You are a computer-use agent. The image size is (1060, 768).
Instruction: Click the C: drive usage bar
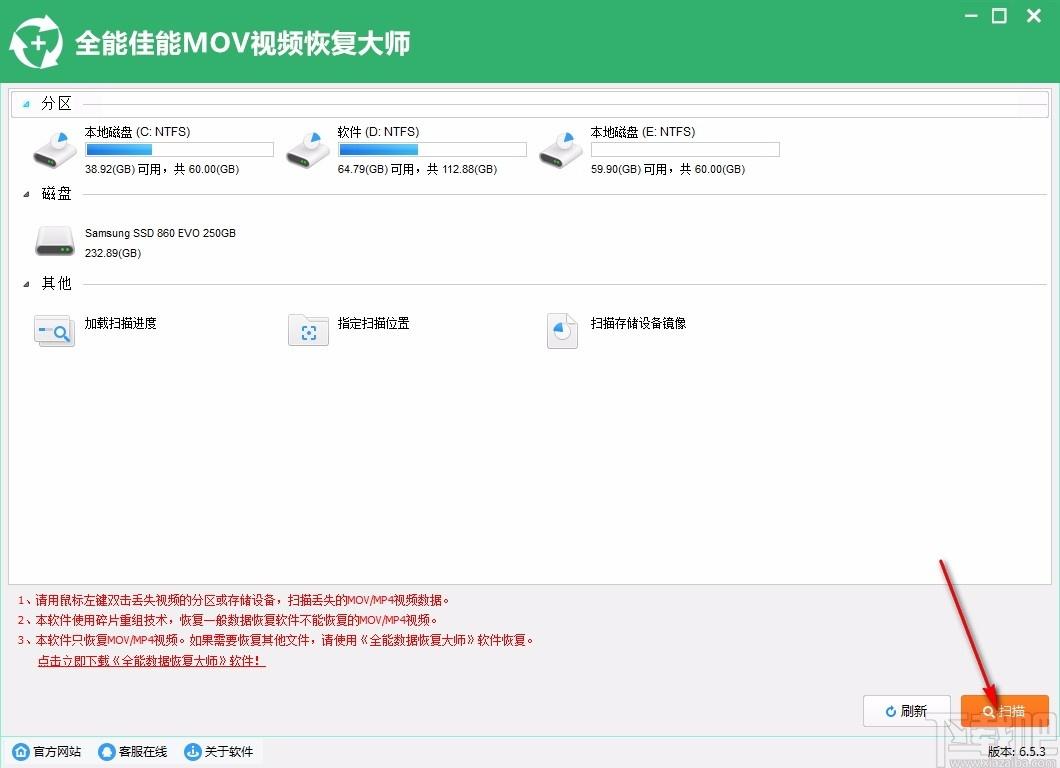(179, 149)
